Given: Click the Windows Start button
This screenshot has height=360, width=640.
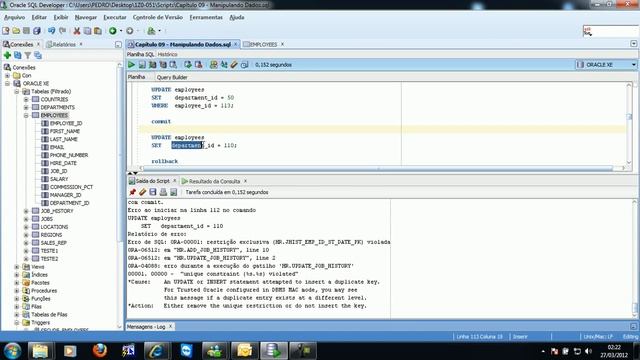Looking at the screenshot, I should point(12,351).
